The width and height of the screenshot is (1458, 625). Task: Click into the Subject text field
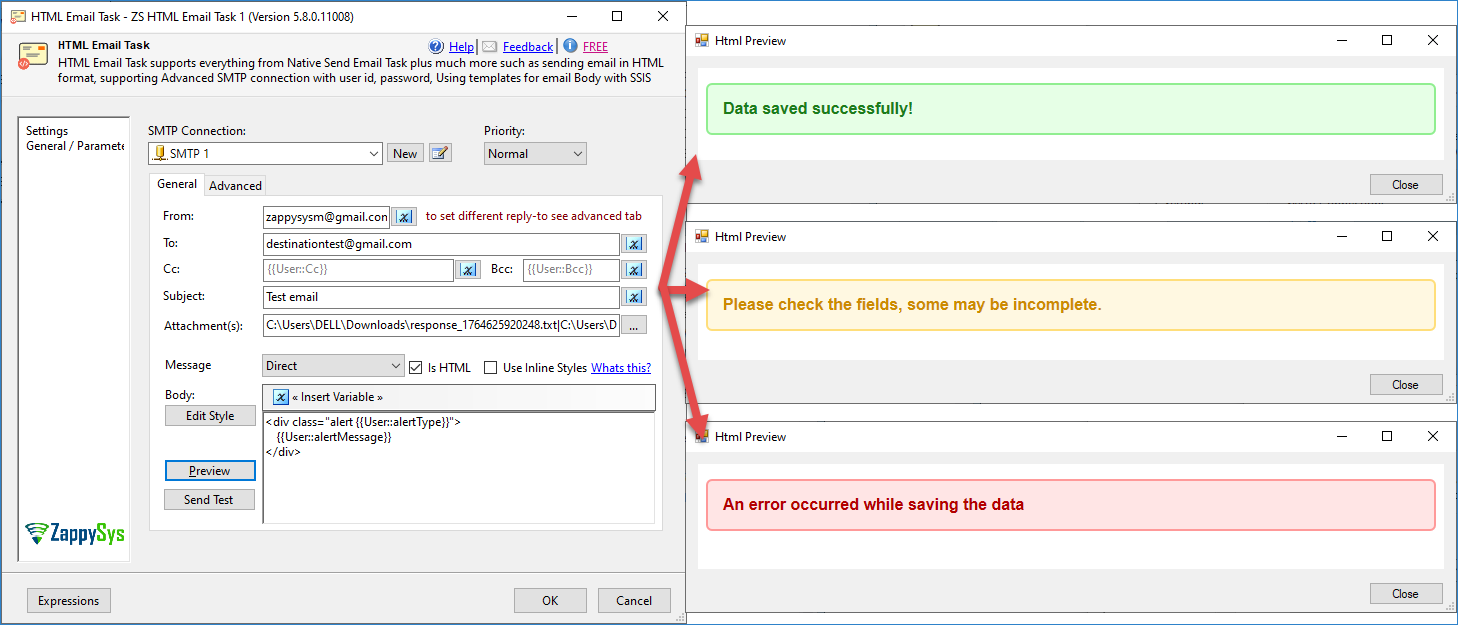click(x=440, y=297)
